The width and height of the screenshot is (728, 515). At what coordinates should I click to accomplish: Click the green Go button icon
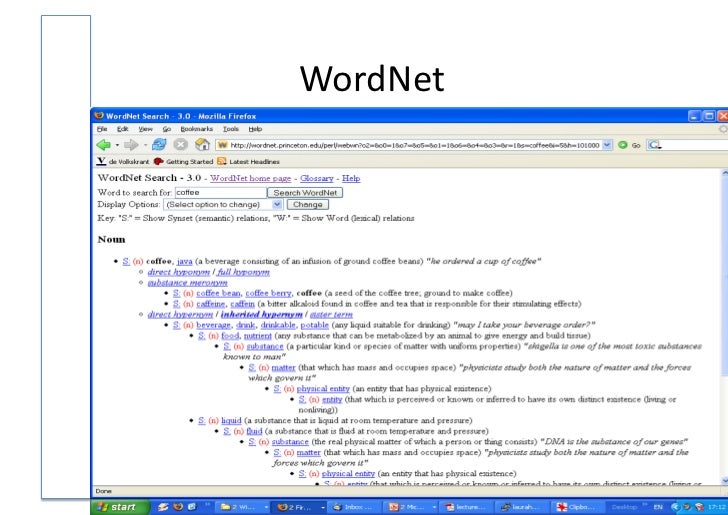pyautogui.click(x=623, y=145)
